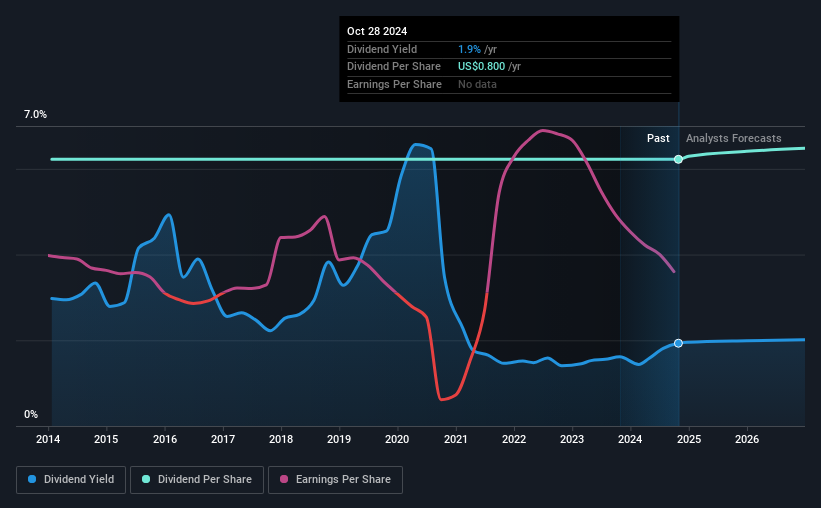Click the 2017 label on the time axis
Screen dimensions: 821x508
click(x=223, y=439)
